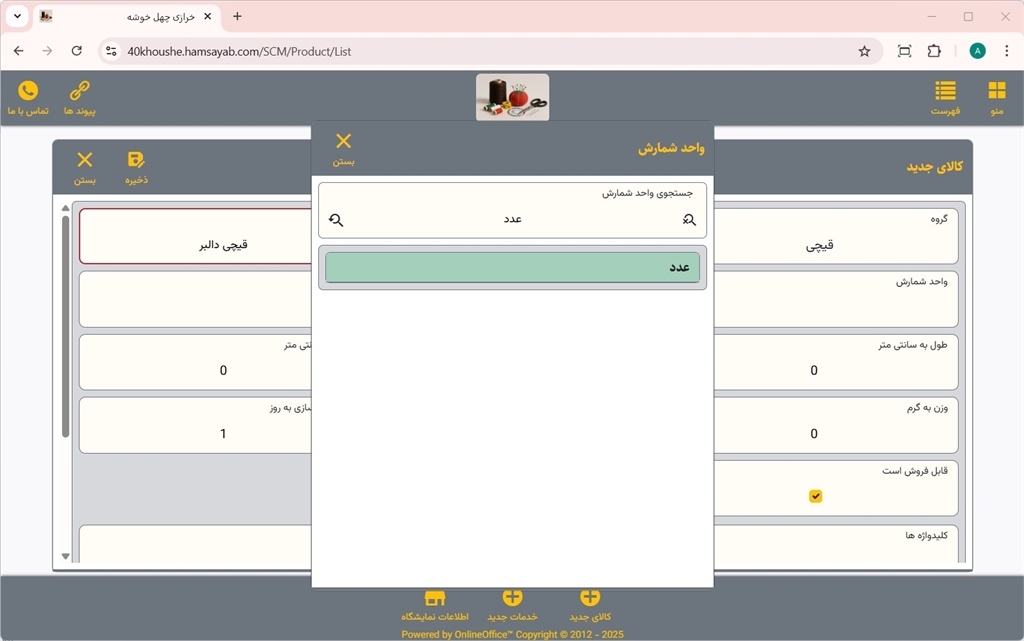Viewport: 1024px width, 641px height.
Task: Click the store logo thumbnail in header
Action: tap(512, 97)
